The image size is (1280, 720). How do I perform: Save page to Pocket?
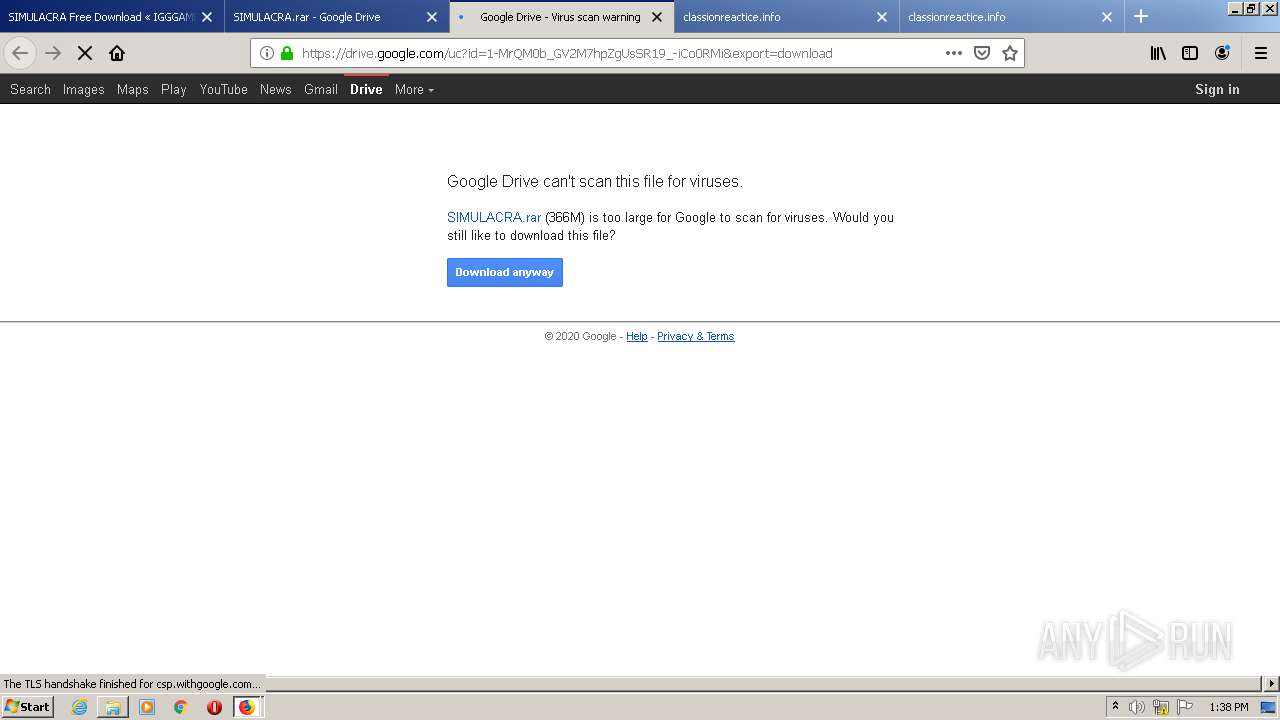(x=982, y=53)
